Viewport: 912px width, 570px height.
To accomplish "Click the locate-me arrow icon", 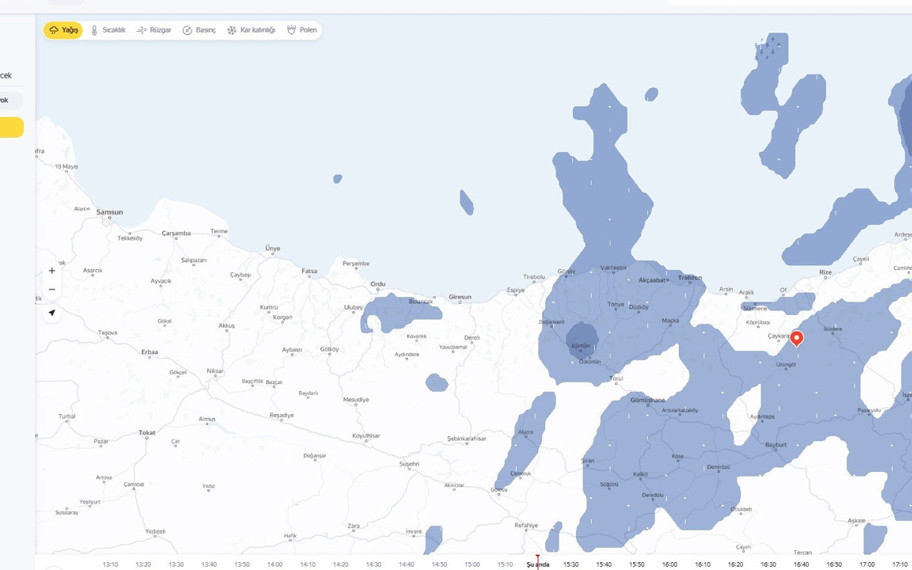I will point(52,313).
